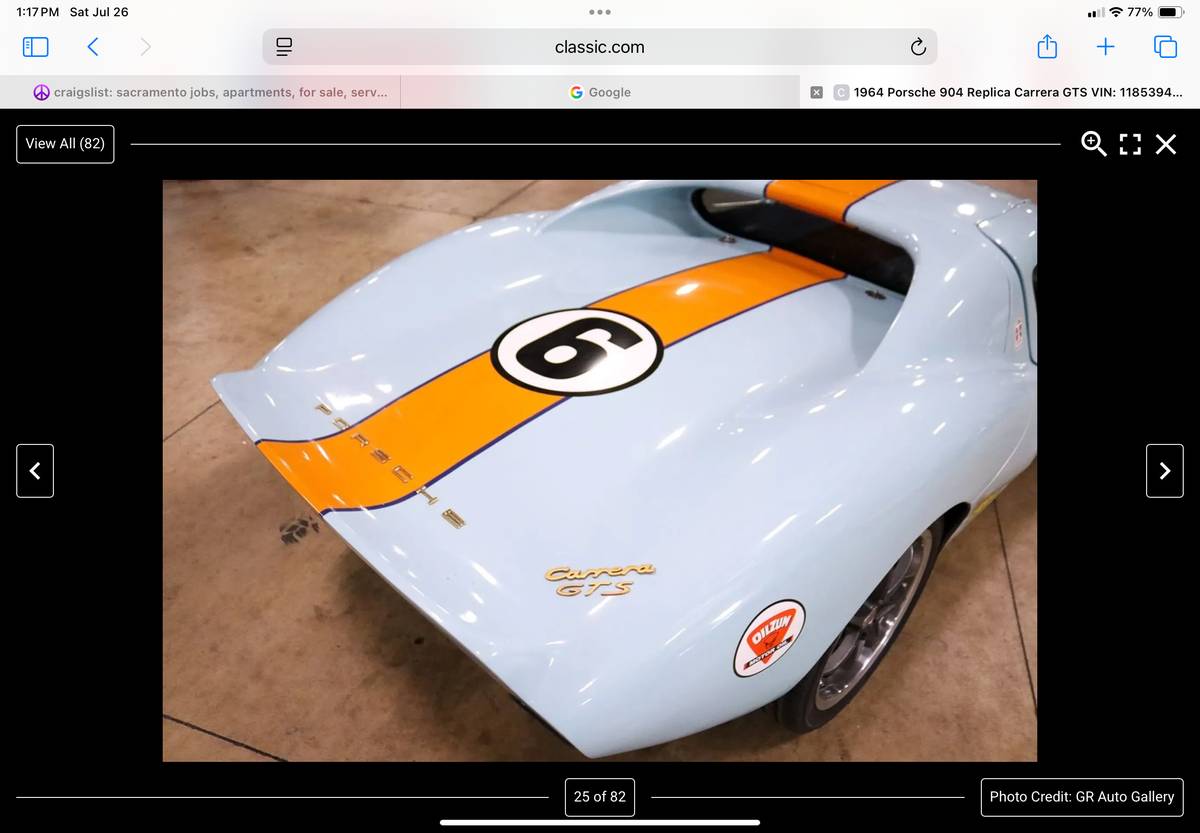Switch to the Google tab

pyautogui.click(x=600, y=92)
